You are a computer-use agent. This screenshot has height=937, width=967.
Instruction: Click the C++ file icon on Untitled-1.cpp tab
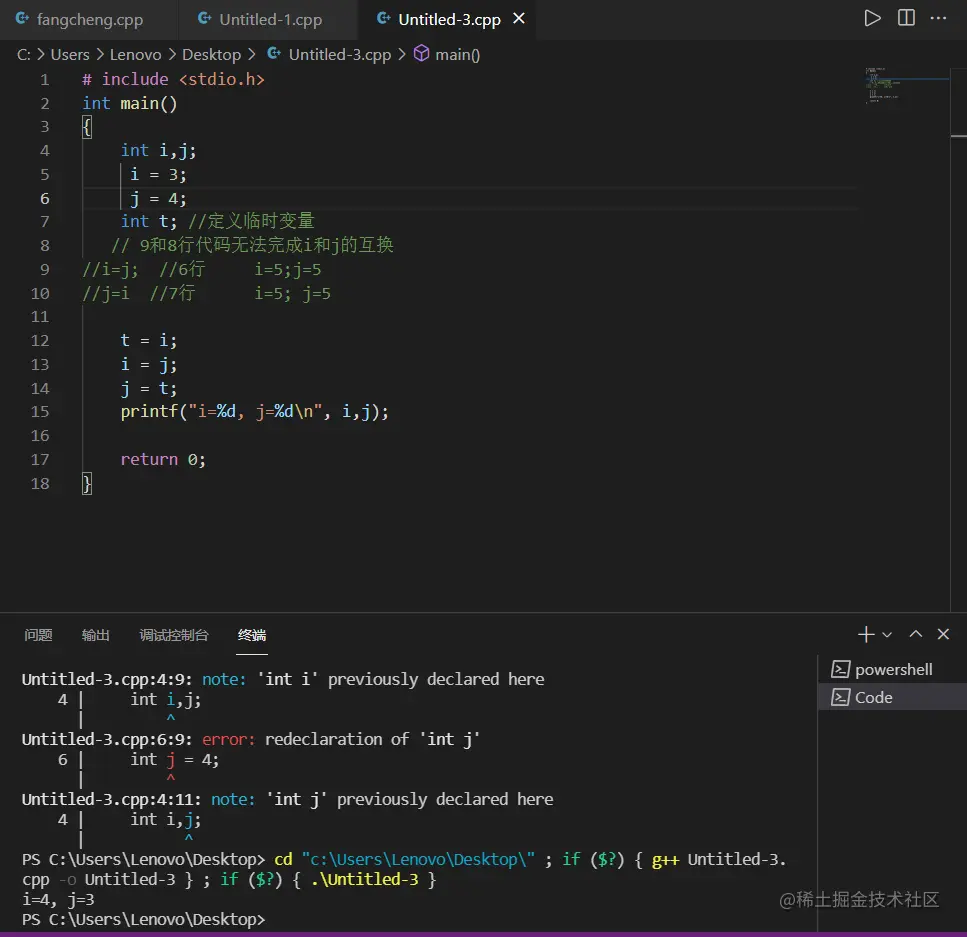(204, 19)
